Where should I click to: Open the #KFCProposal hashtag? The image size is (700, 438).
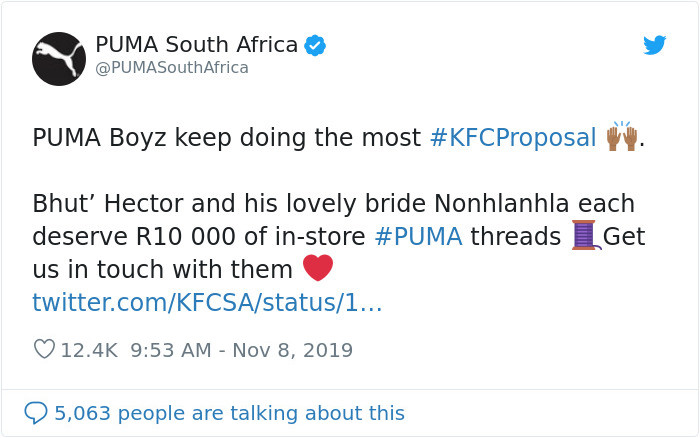(x=512, y=138)
